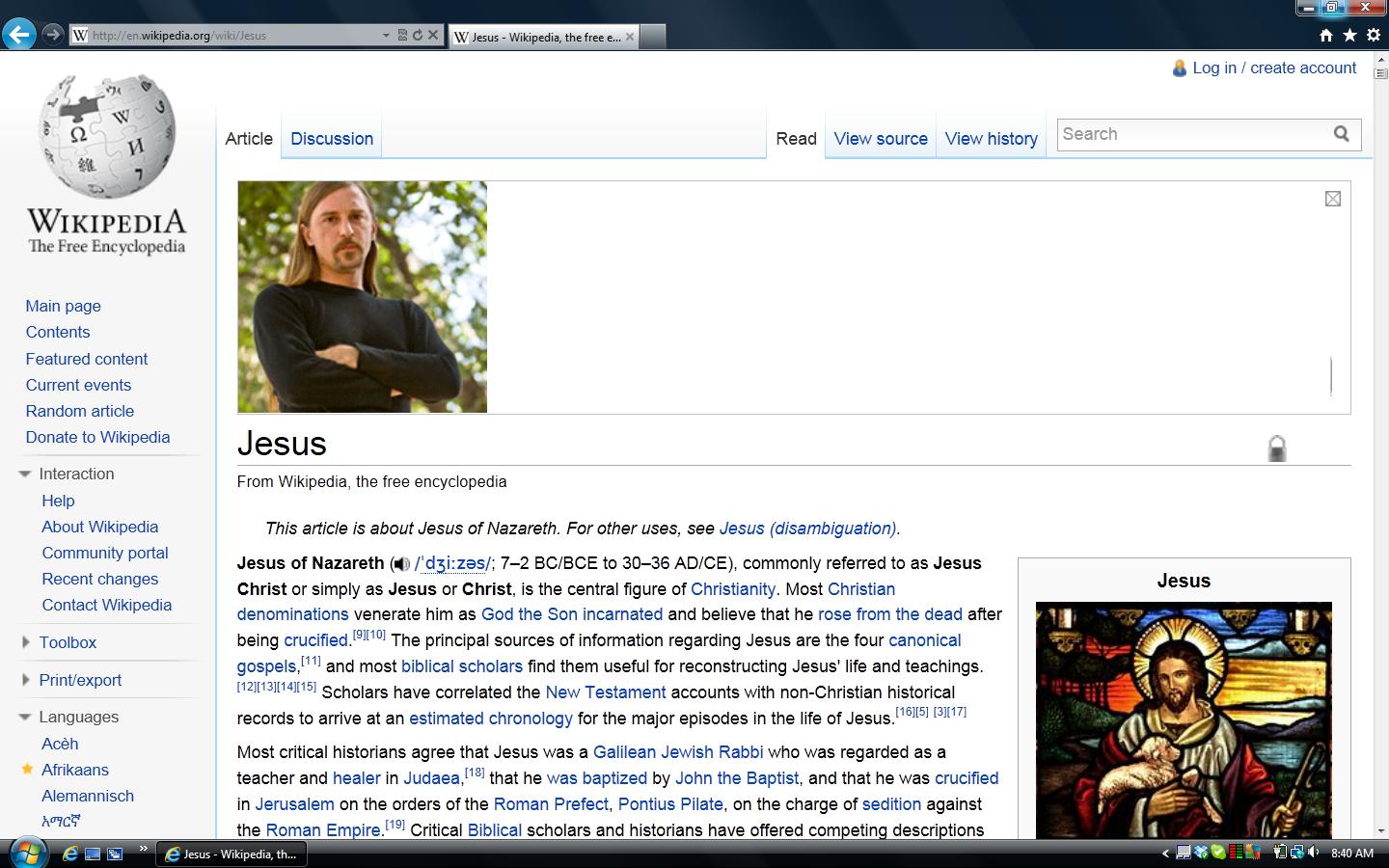
Task: Click the Home icon in the browser toolbar
Action: (x=1326, y=34)
